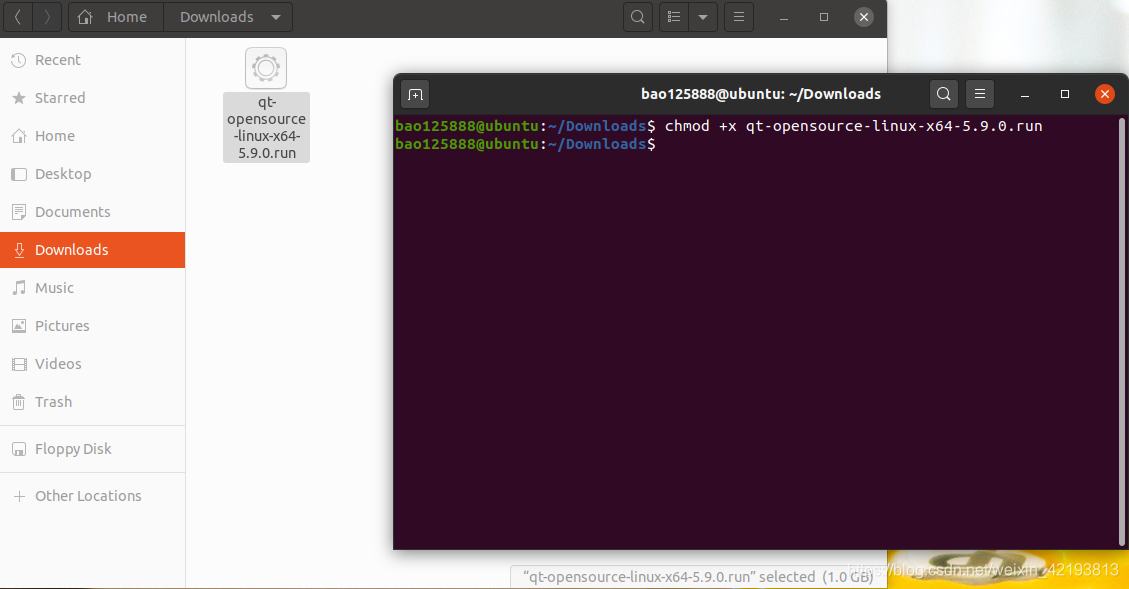
Task: Select Downloads in the sidebar
Action: tap(92, 250)
